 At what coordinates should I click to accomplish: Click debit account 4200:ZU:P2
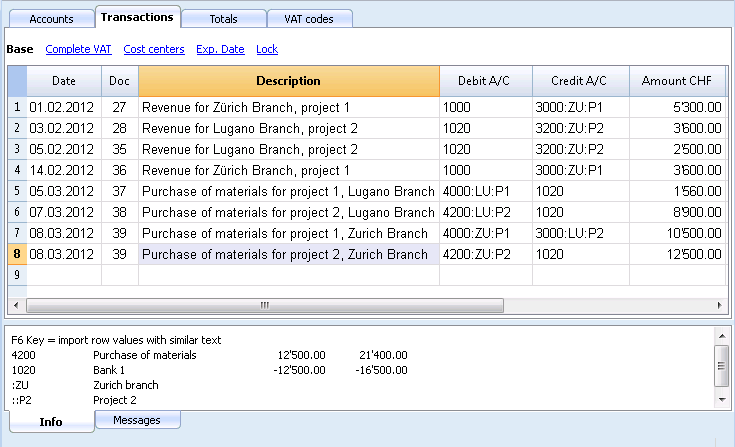(486, 254)
